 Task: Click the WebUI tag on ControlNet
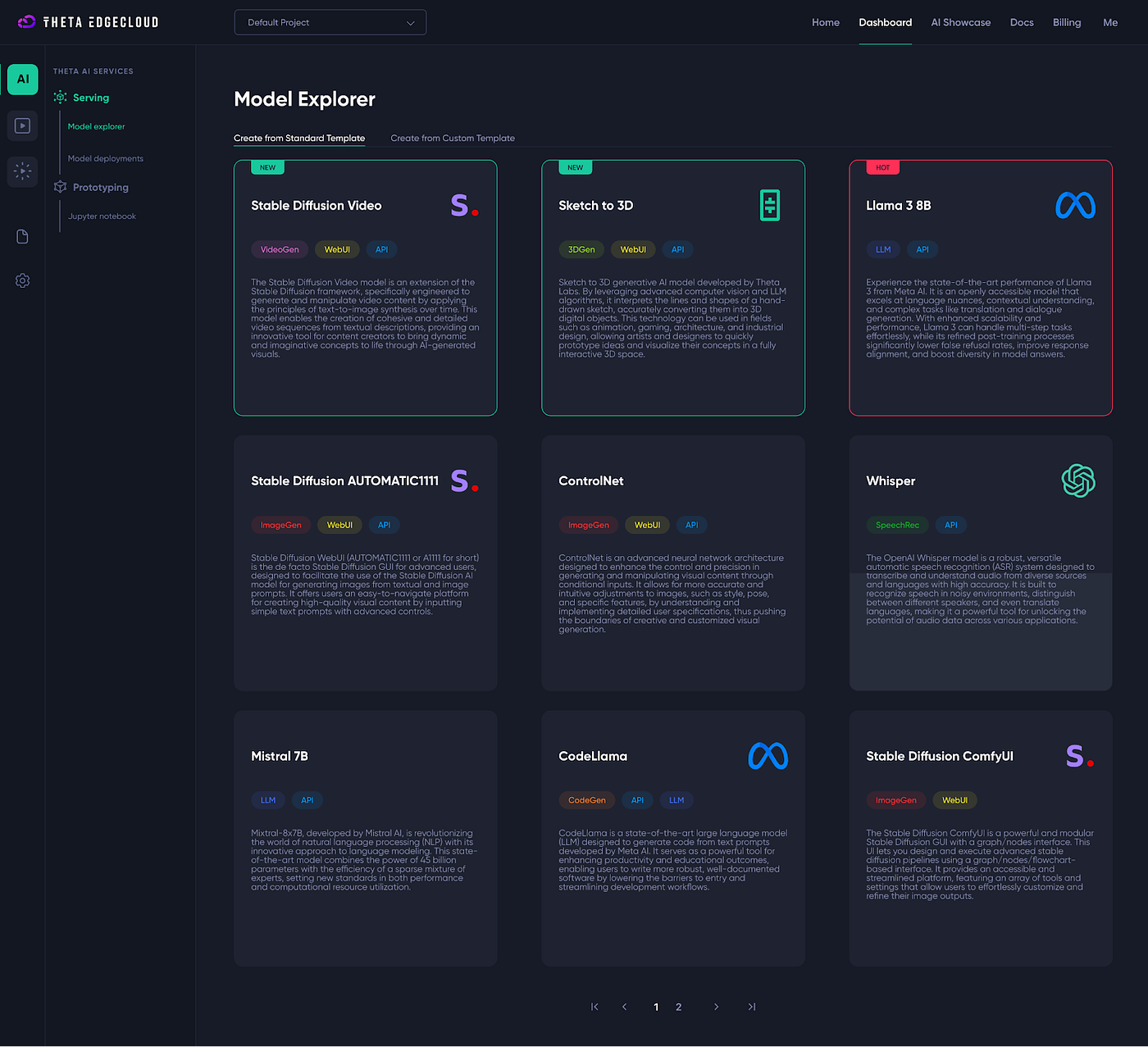tap(647, 525)
